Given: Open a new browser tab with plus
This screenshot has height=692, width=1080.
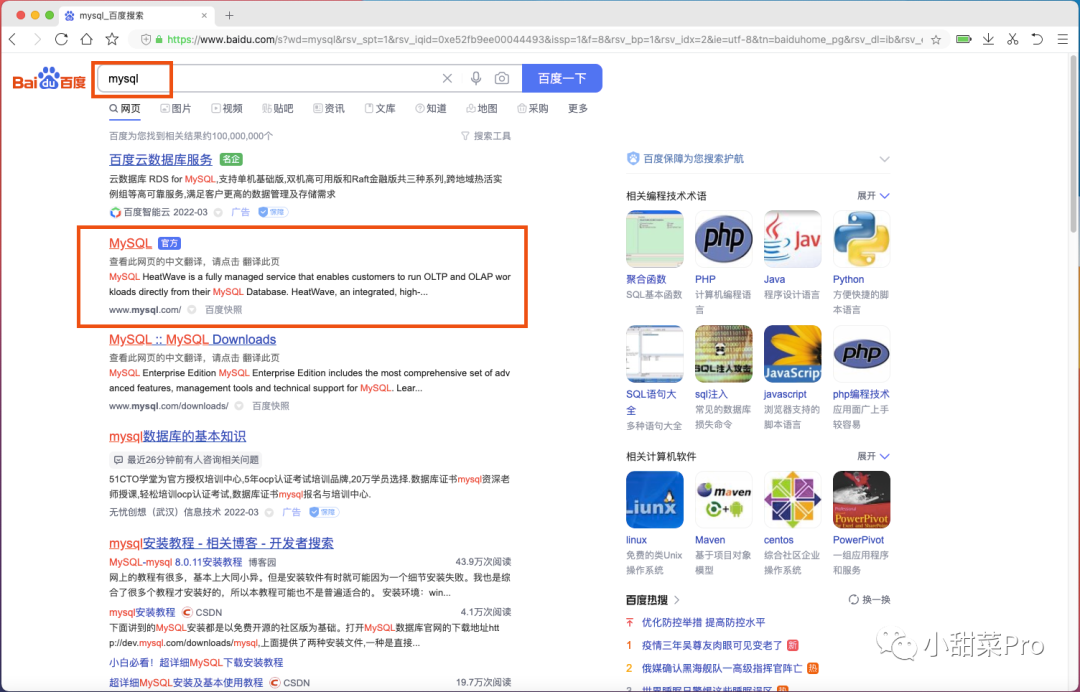Looking at the screenshot, I should pyautogui.click(x=229, y=15).
